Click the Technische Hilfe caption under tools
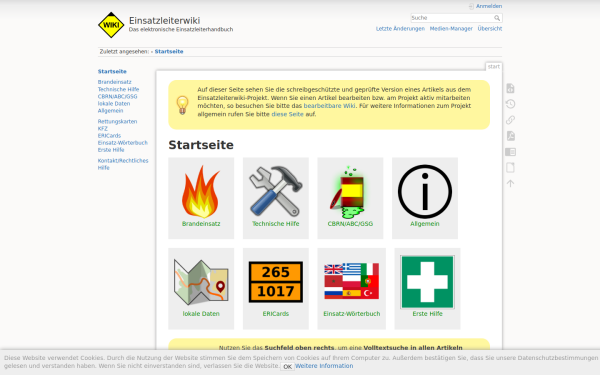 pyautogui.click(x=276, y=224)
